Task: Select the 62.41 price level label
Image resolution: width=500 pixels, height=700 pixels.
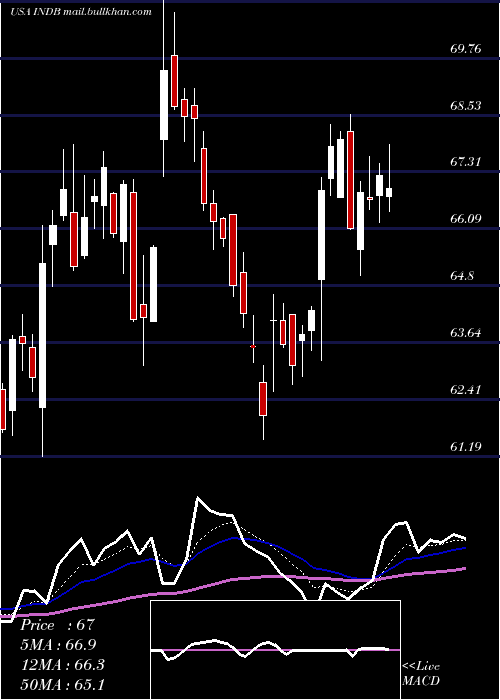Action: [x=466, y=390]
